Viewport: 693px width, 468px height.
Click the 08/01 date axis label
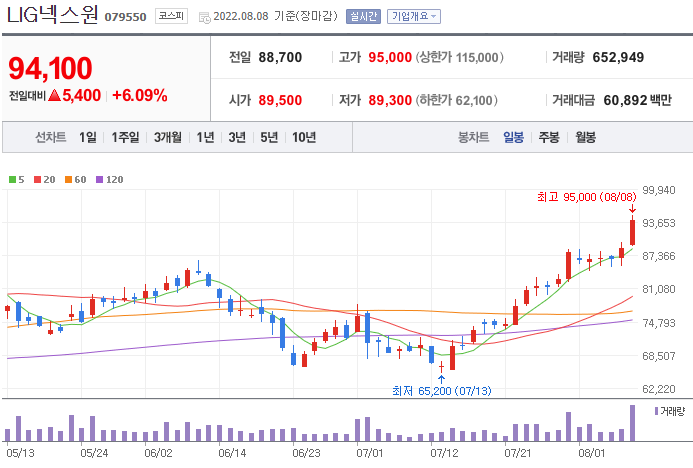[x=592, y=453]
